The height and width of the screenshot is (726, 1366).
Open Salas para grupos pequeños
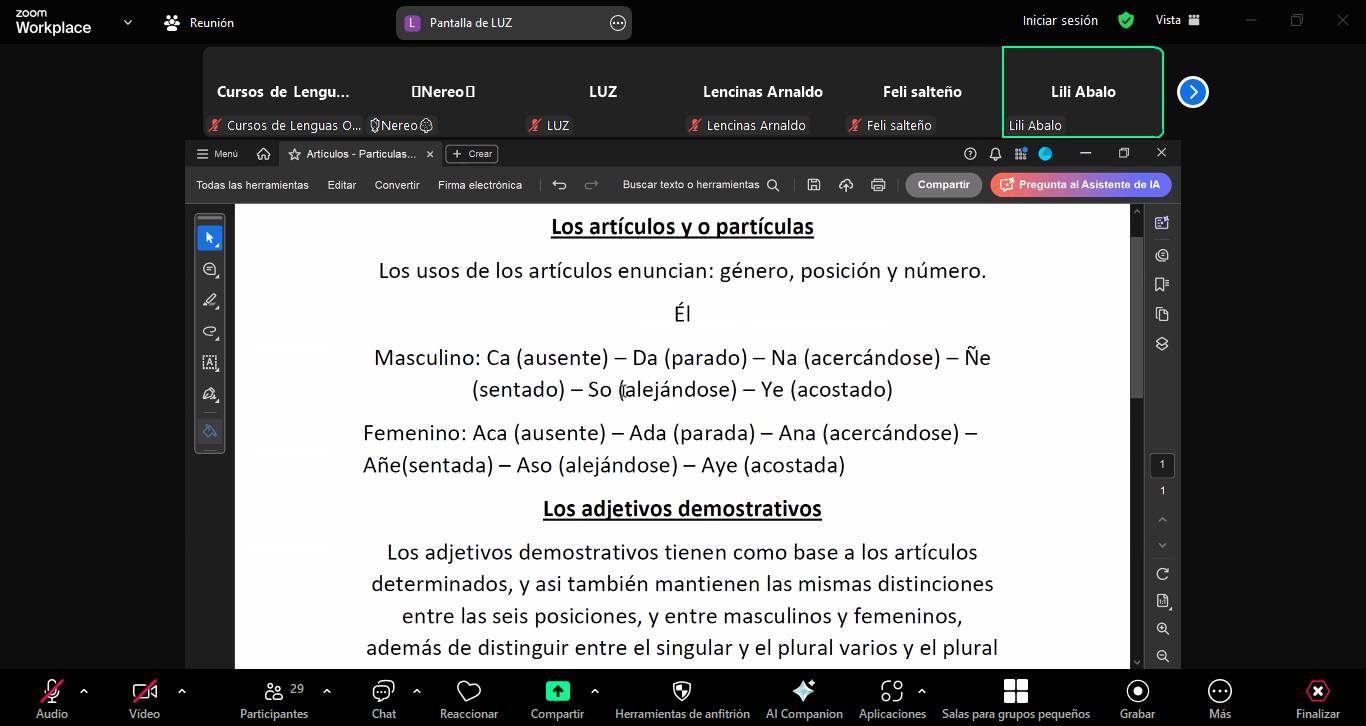point(1015,698)
